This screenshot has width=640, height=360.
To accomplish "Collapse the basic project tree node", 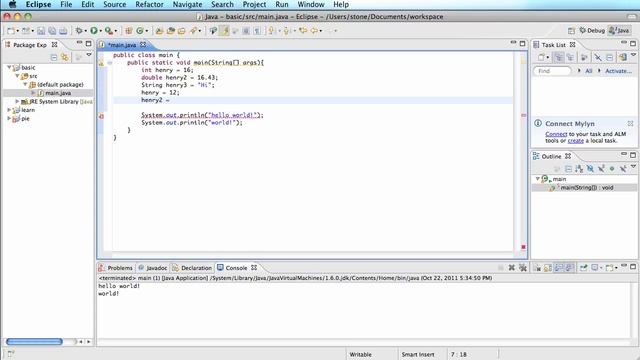I will [x=9, y=67].
